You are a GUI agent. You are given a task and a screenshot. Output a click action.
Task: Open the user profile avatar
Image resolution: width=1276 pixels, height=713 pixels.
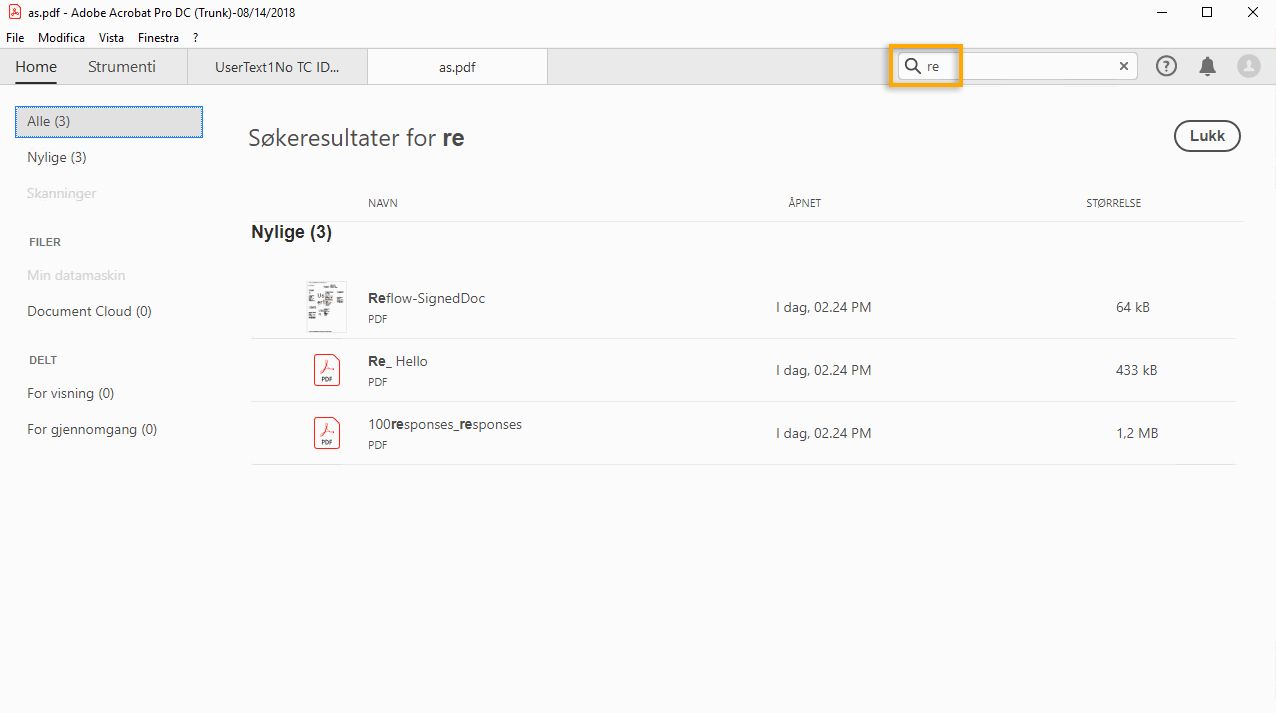(1249, 66)
